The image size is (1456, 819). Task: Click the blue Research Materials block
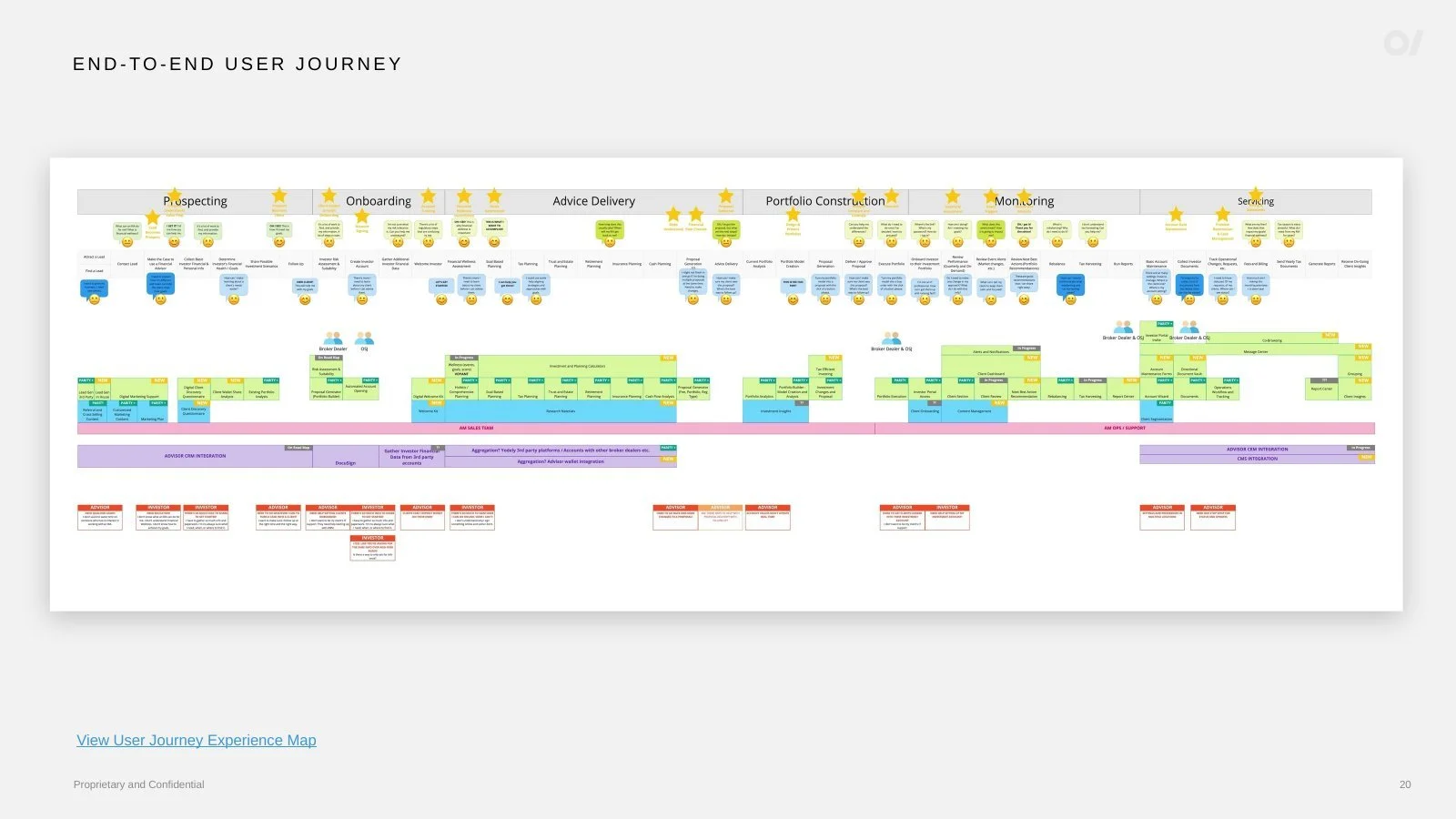(x=561, y=411)
